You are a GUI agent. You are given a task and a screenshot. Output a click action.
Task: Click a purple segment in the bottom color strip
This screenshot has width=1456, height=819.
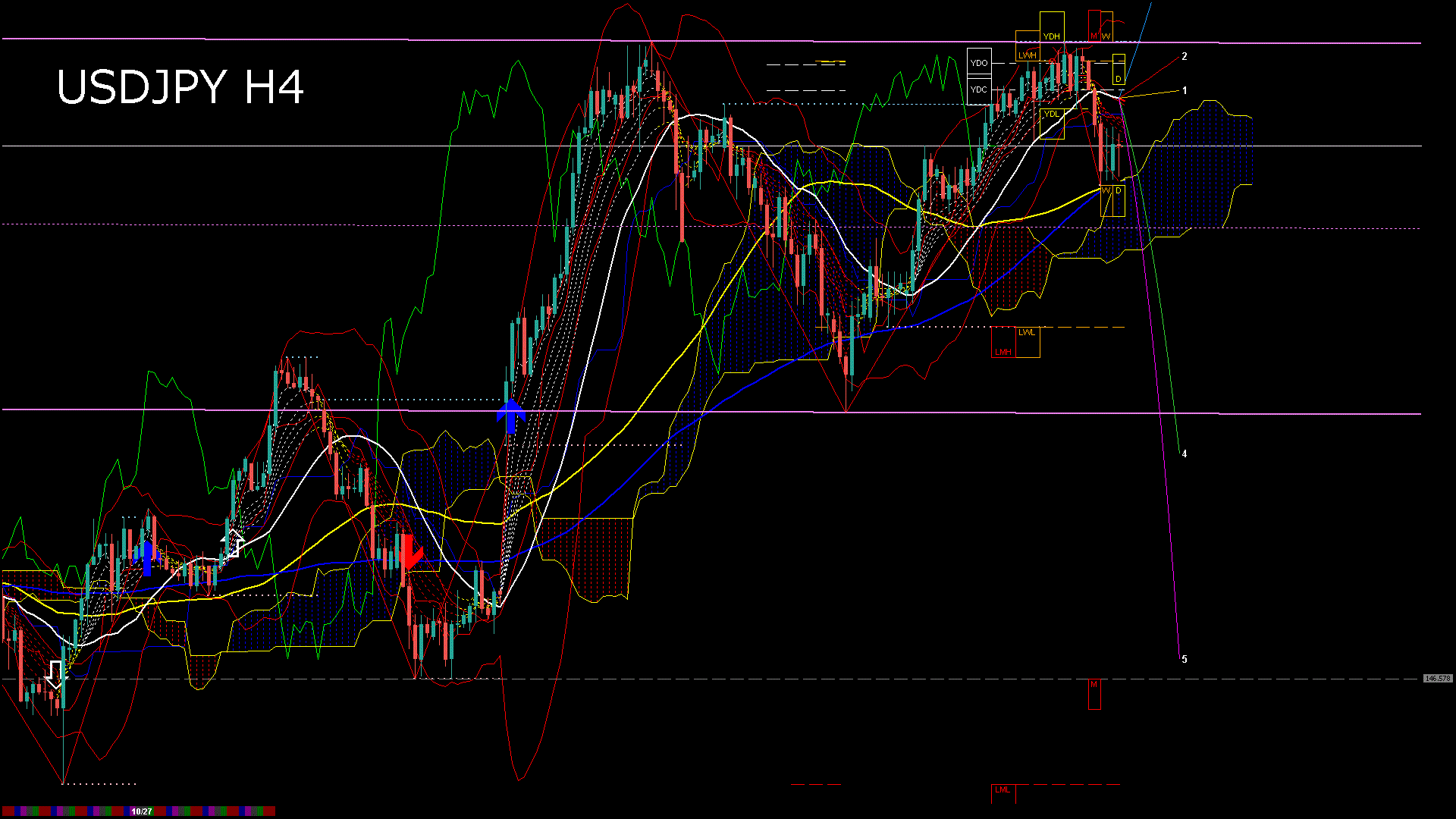(24, 811)
